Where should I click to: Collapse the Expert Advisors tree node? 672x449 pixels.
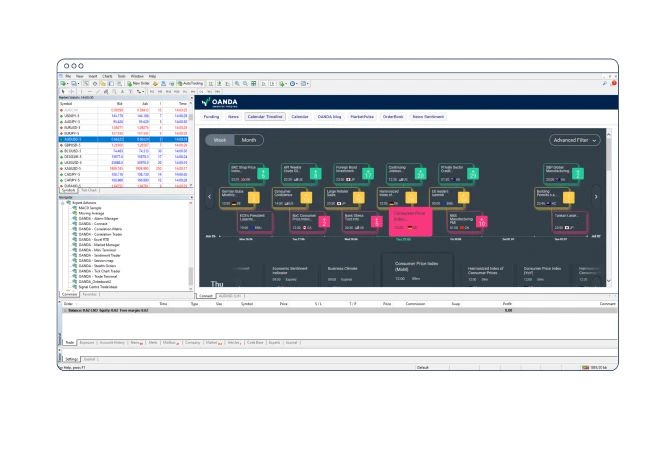(x=62, y=202)
